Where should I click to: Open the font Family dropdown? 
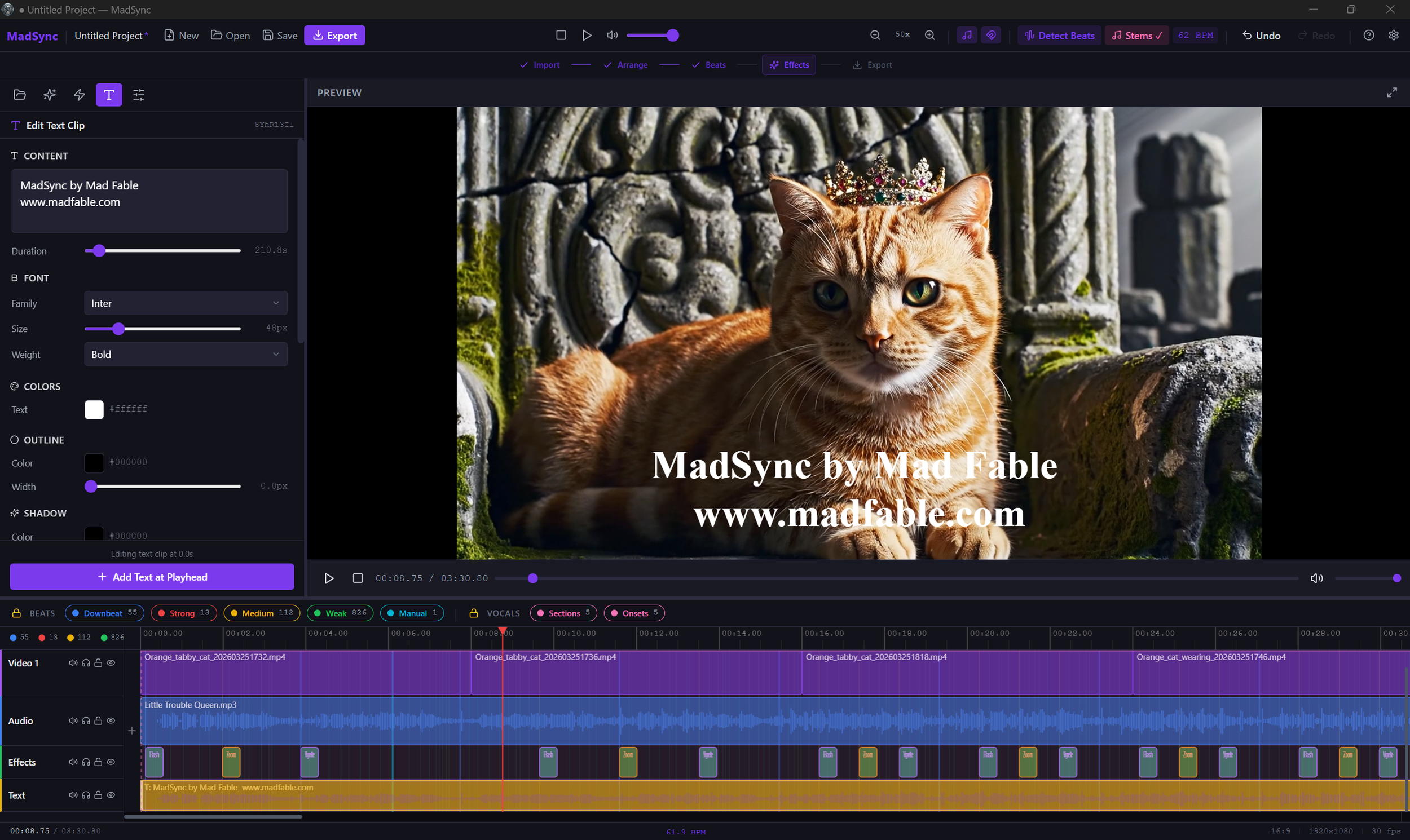[185, 303]
